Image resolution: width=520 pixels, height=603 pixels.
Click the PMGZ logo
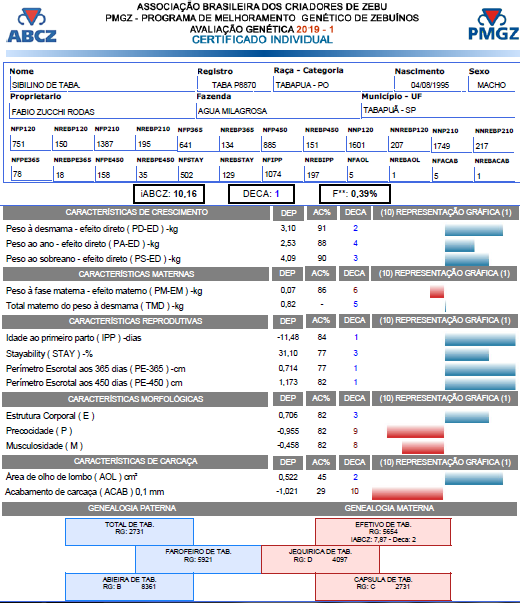493,25
